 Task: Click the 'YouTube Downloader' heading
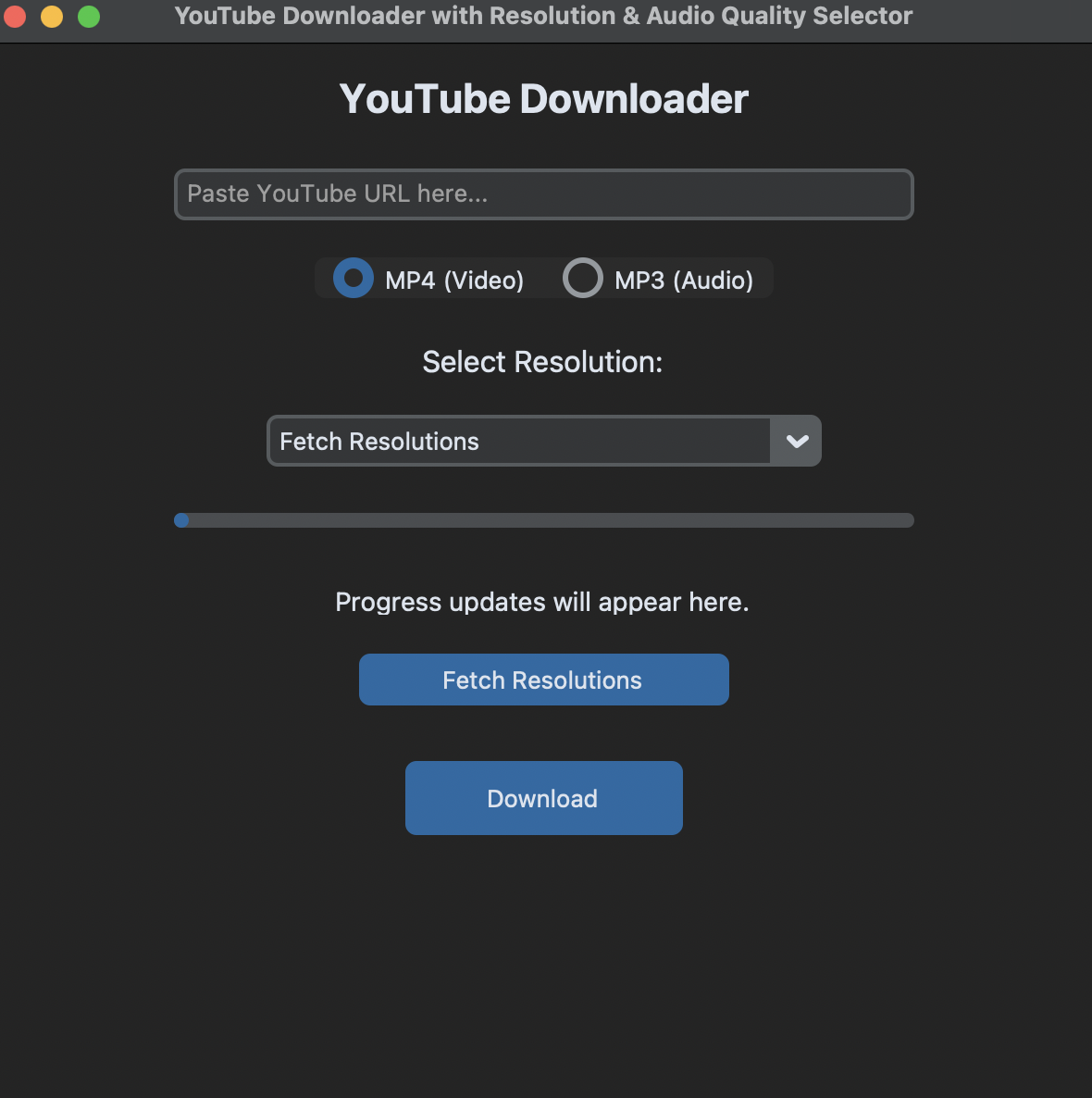click(x=544, y=98)
